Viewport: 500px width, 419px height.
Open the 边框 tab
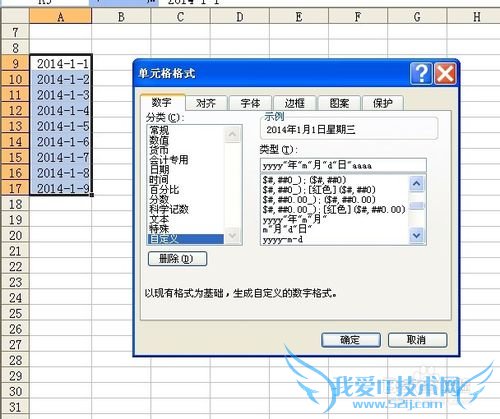(x=294, y=103)
